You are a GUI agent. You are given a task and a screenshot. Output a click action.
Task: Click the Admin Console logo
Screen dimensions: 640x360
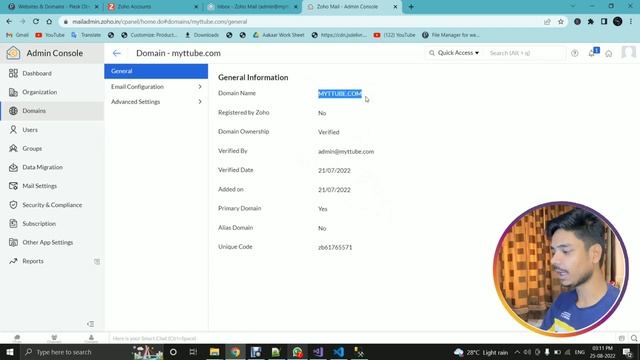pos(13,53)
